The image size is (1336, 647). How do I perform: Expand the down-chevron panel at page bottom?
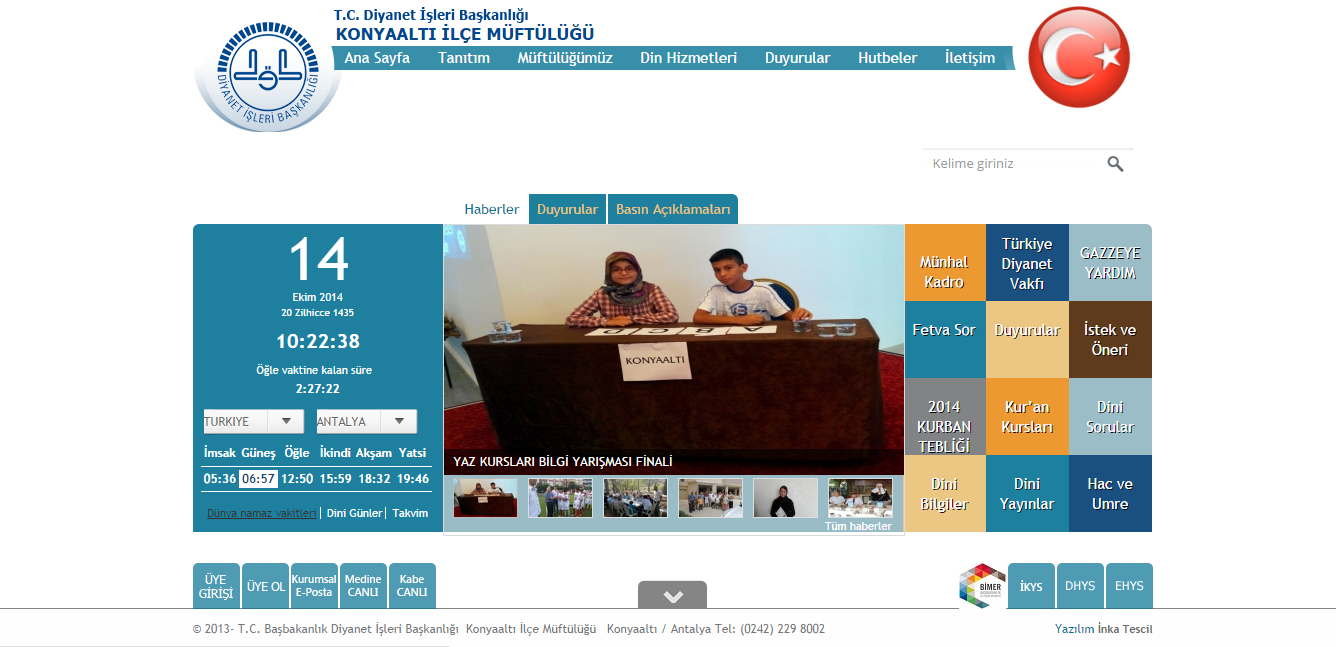pyautogui.click(x=672, y=595)
